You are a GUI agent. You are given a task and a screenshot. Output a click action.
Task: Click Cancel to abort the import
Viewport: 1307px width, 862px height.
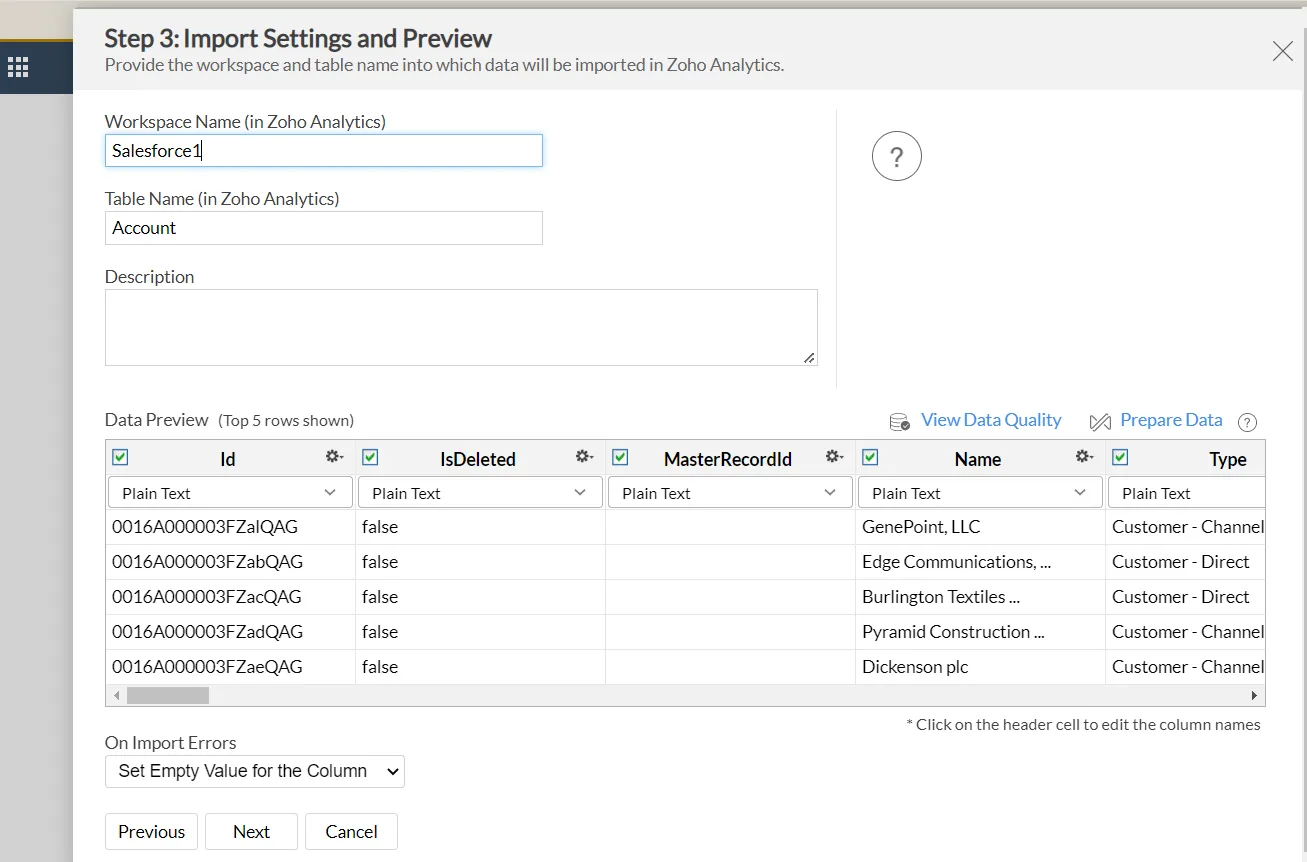pos(351,831)
